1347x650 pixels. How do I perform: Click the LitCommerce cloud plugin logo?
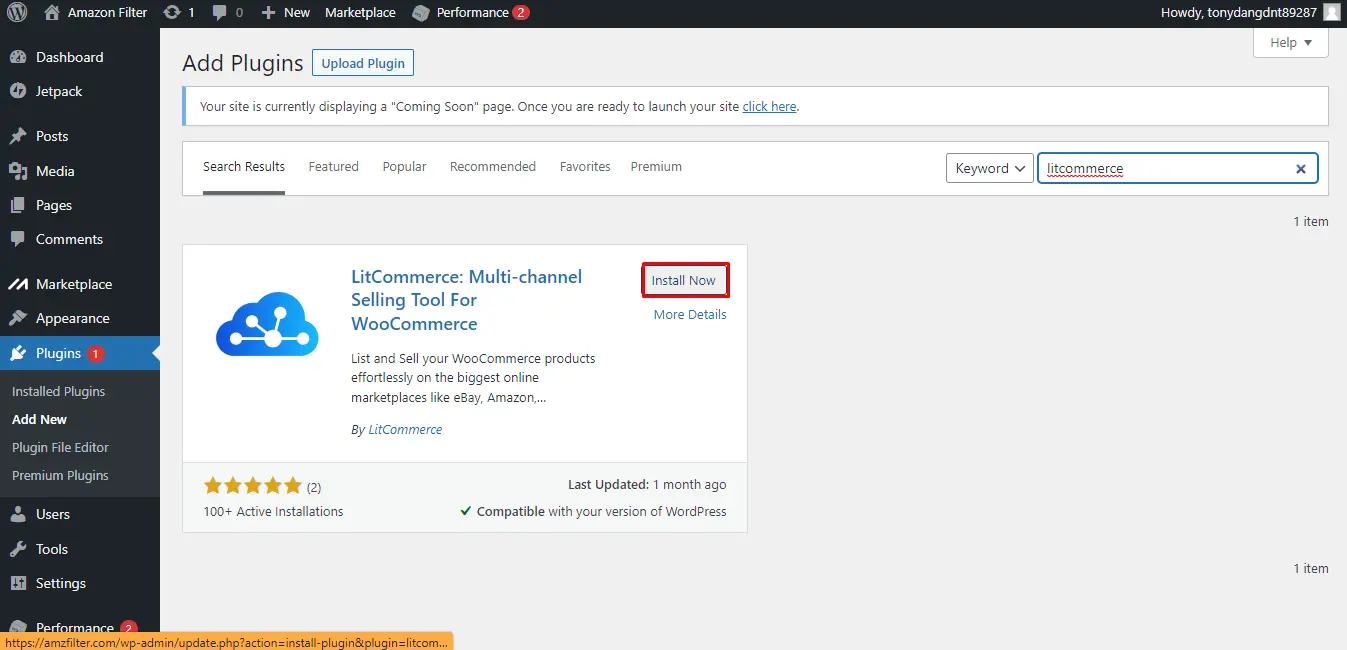click(x=267, y=324)
